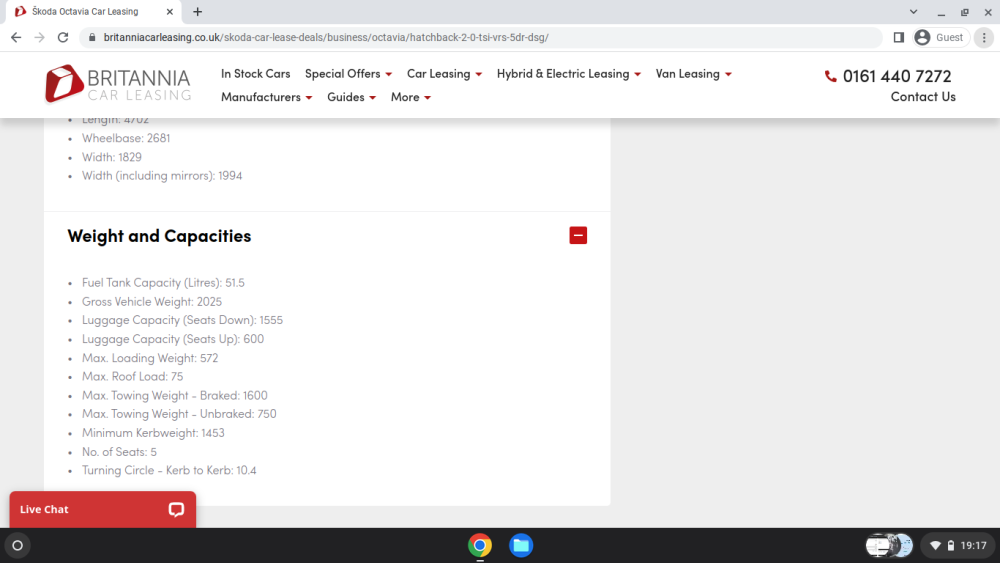This screenshot has width=1000, height=563.
Task: Click 'Width: 1829'
Action: [x=112, y=157]
